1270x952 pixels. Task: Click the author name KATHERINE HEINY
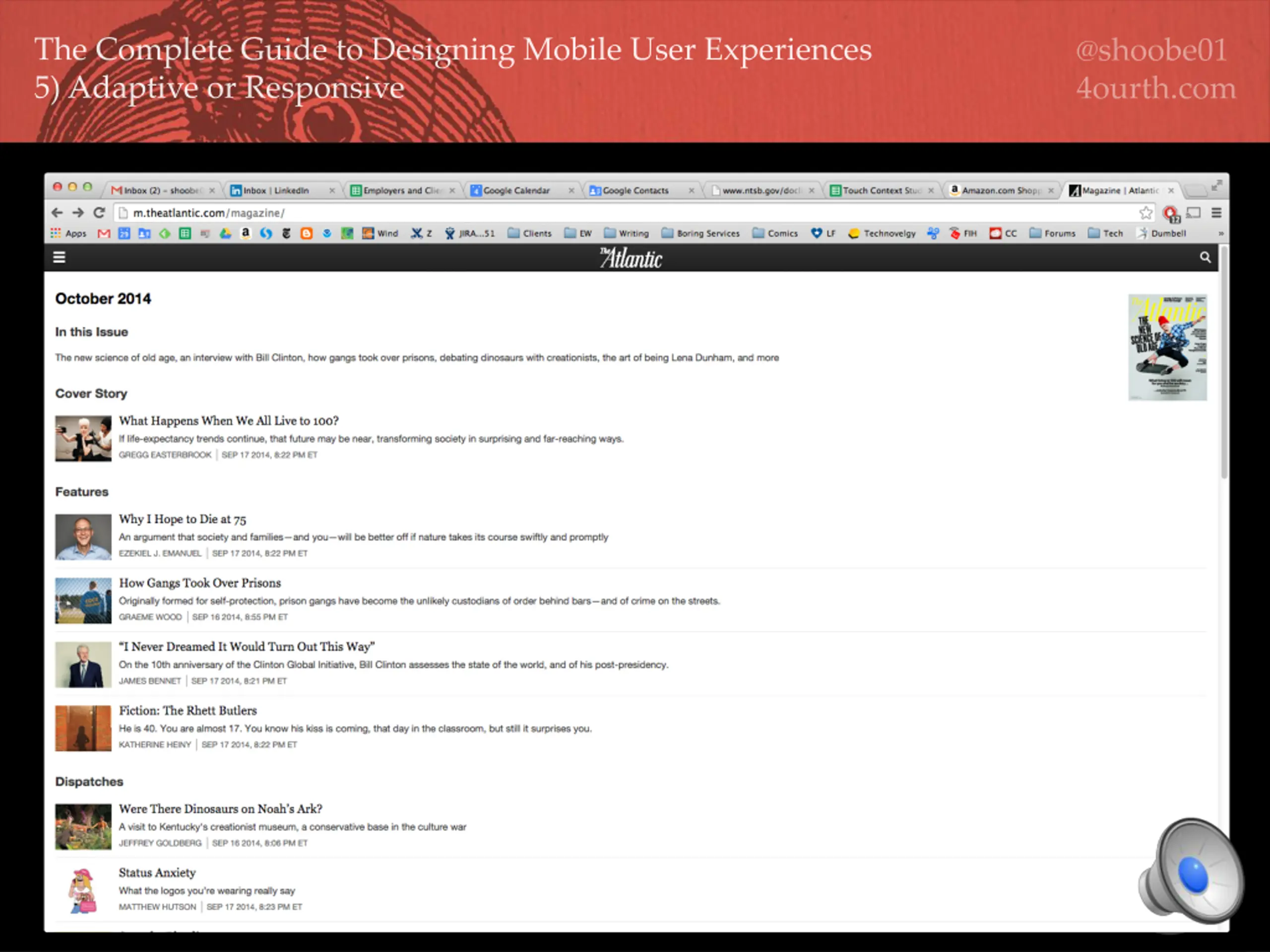[x=154, y=745]
